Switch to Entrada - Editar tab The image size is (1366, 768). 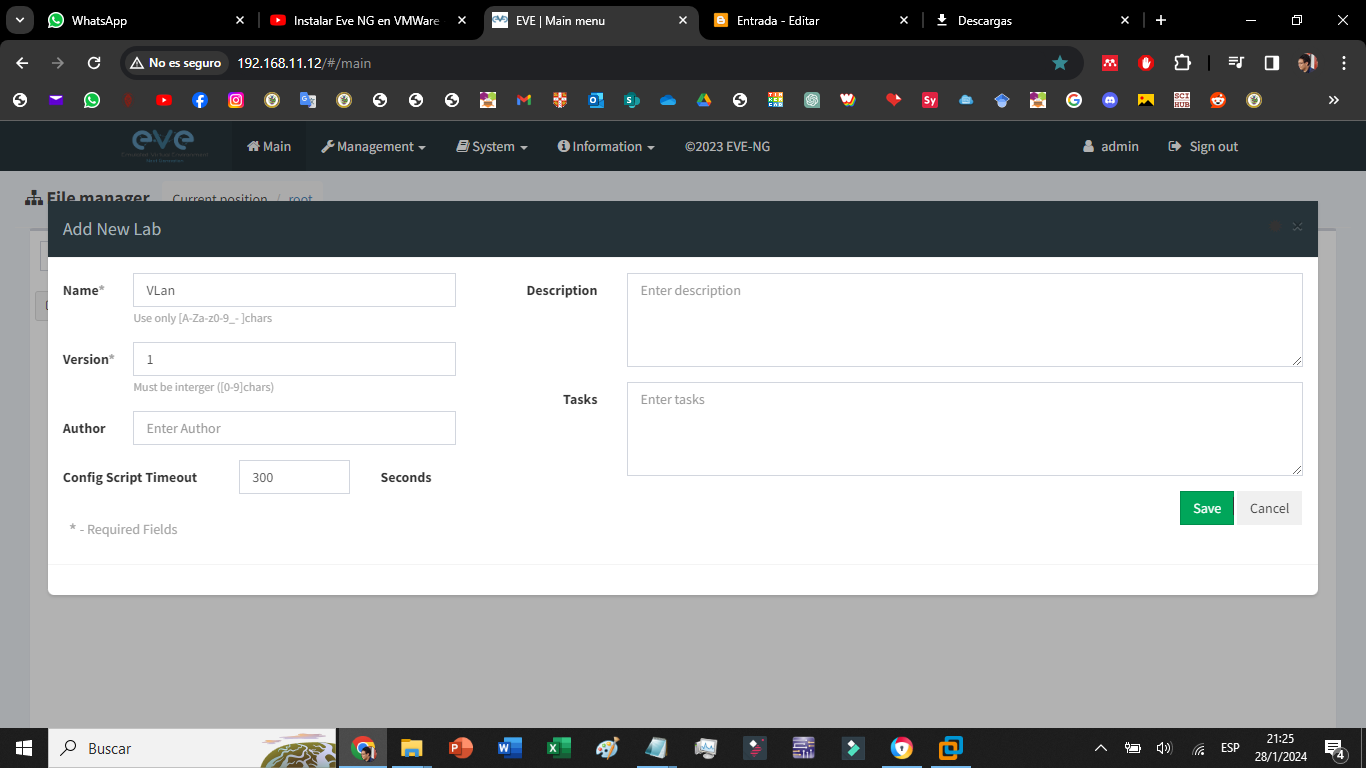click(812, 20)
